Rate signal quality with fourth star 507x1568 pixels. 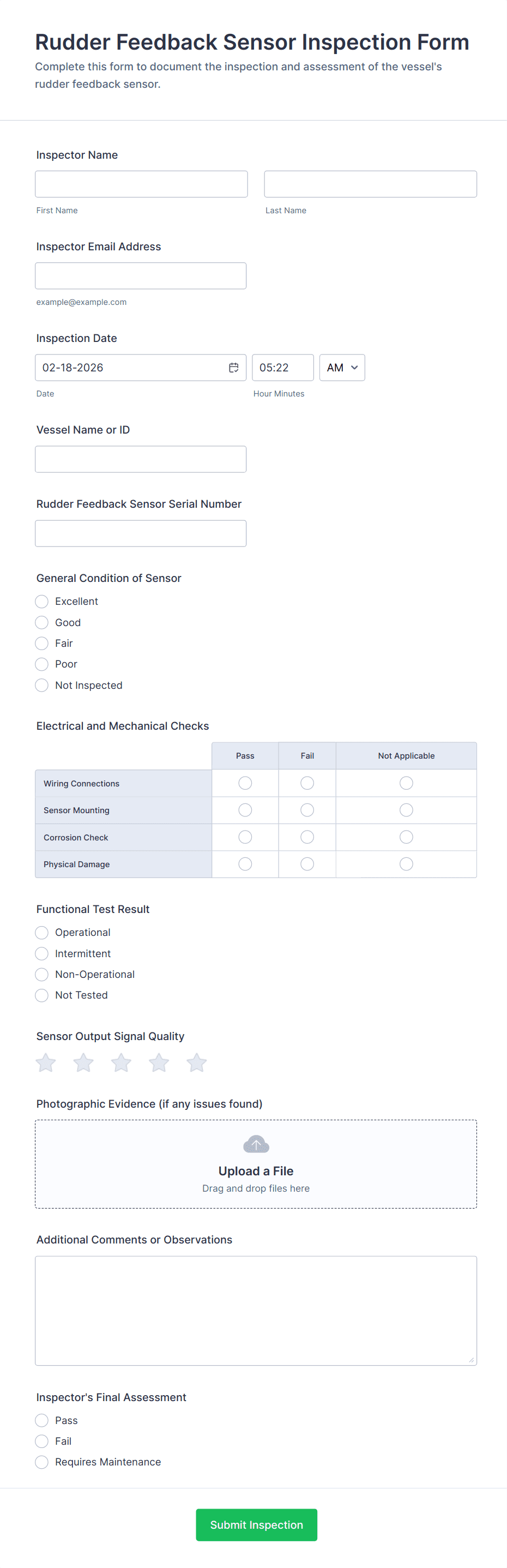click(159, 1063)
